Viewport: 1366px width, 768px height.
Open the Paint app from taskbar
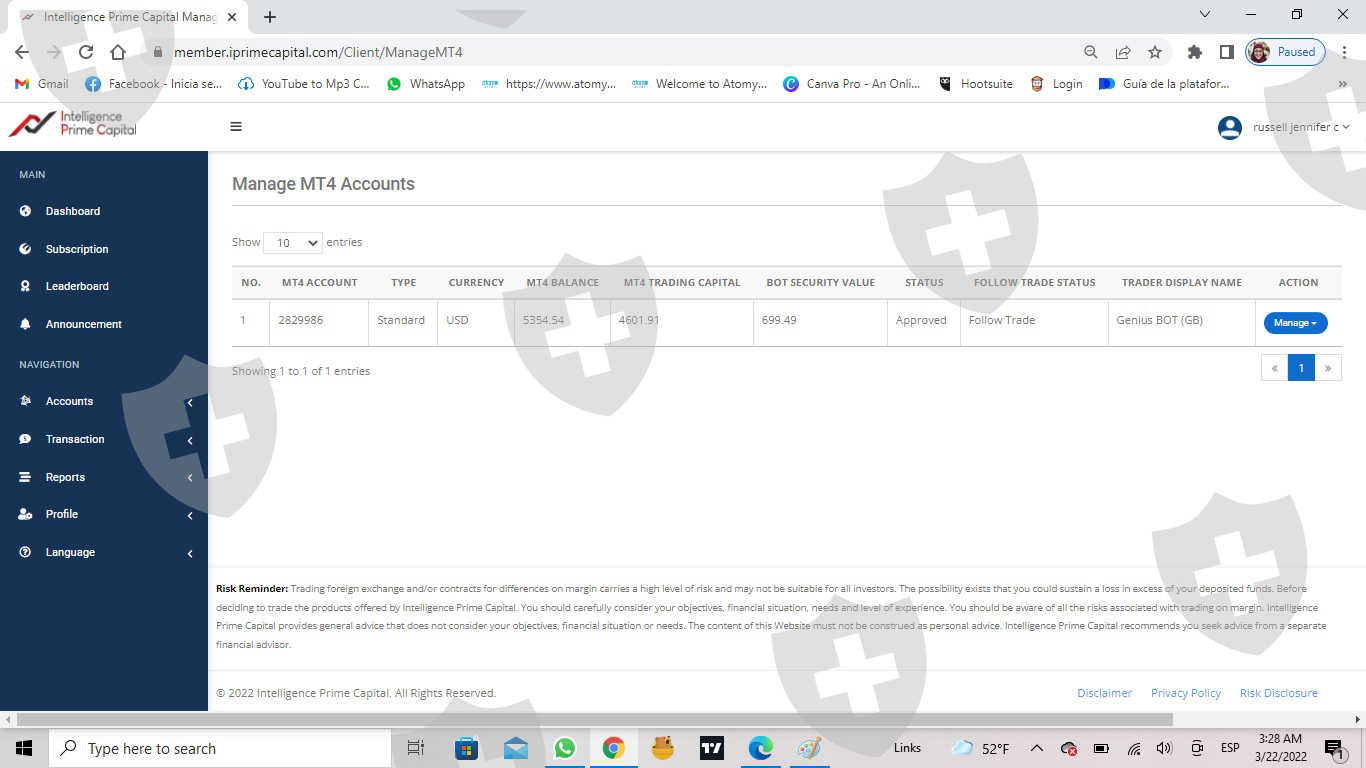(810, 748)
